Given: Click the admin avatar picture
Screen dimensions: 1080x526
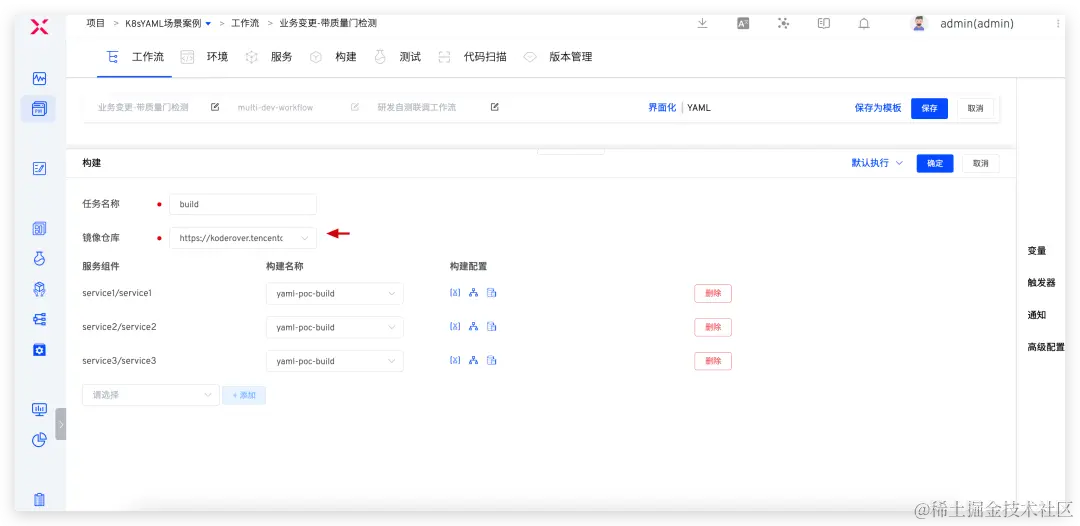Looking at the screenshot, I should point(919,23).
